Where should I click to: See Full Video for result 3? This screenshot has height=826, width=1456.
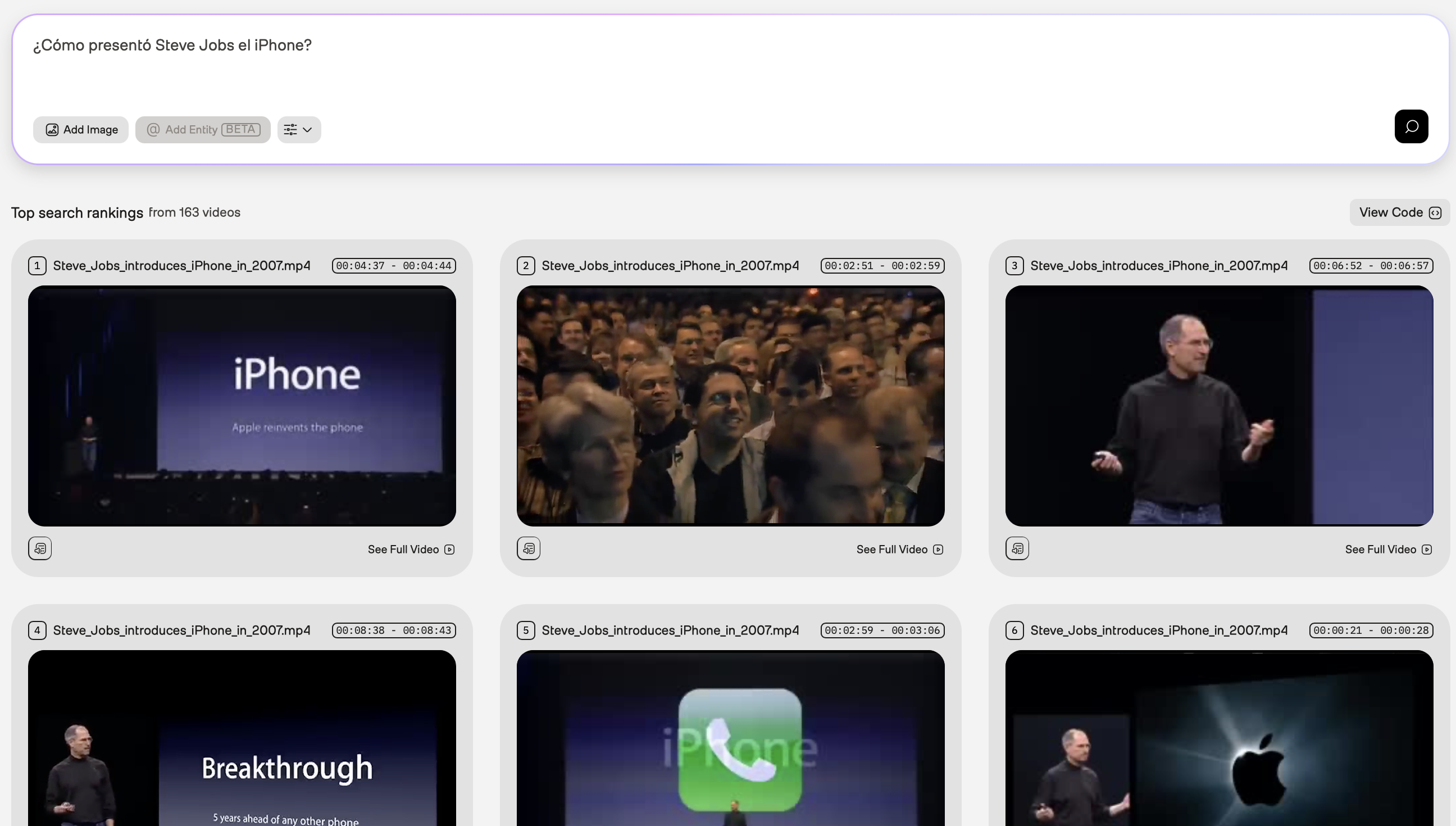coord(1388,549)
